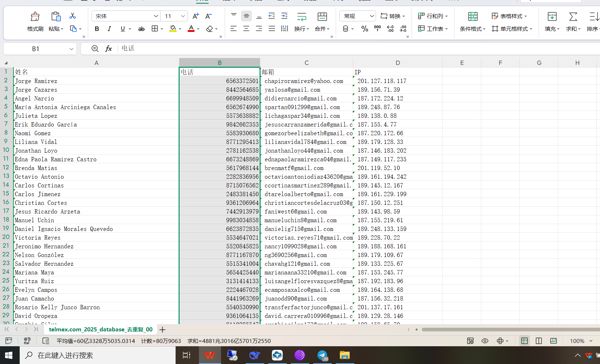This screenshot has width=600, height=364.
Task: Toggle italic formatting
Action: (x=109, y=29)
